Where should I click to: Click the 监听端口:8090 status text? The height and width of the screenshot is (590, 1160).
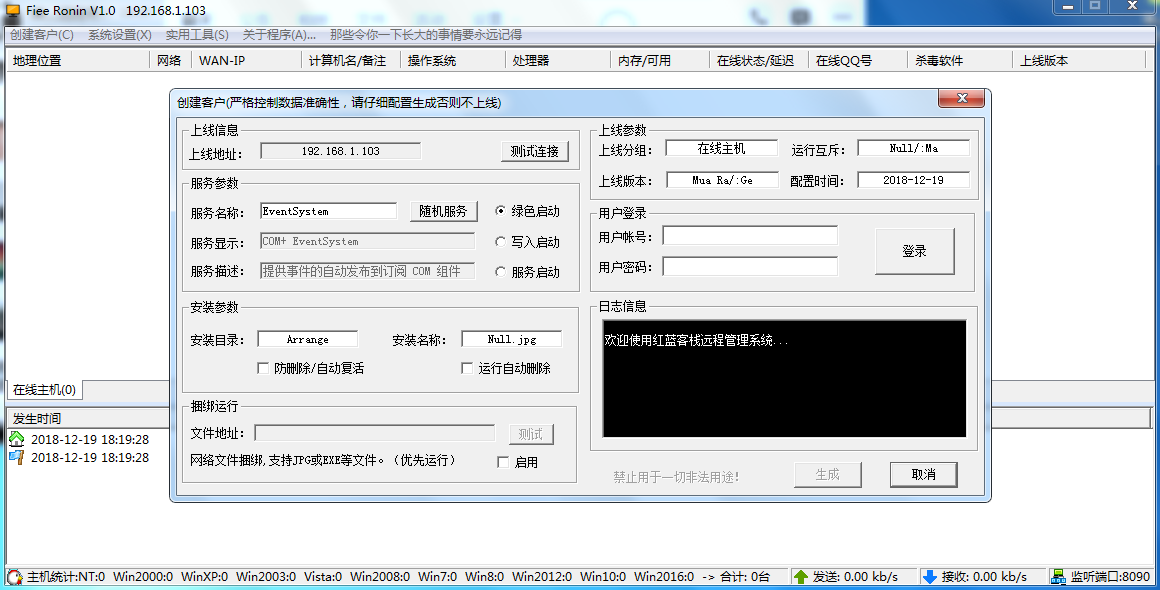coord(1110,577)
